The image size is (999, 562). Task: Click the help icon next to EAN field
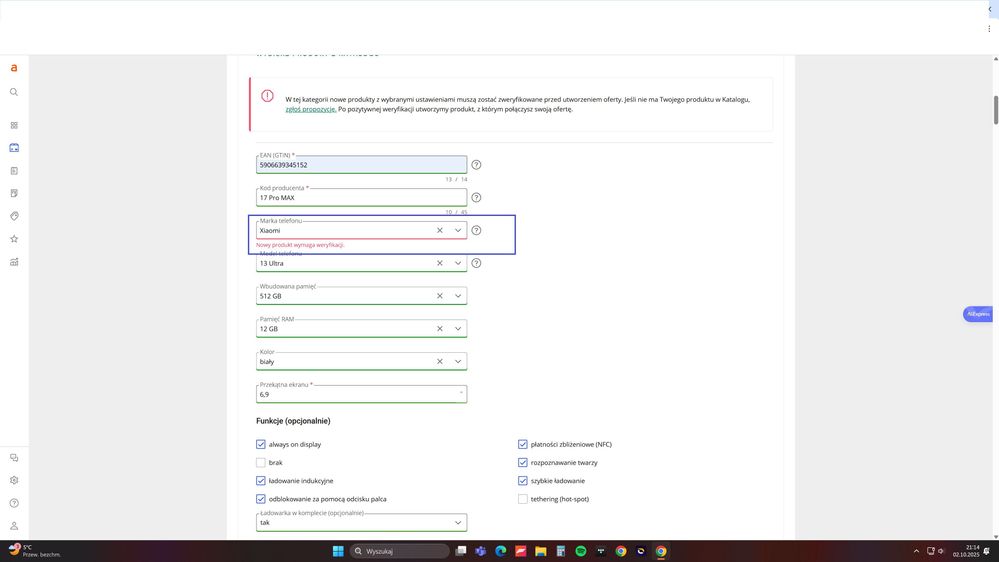[x=476, y=165]
